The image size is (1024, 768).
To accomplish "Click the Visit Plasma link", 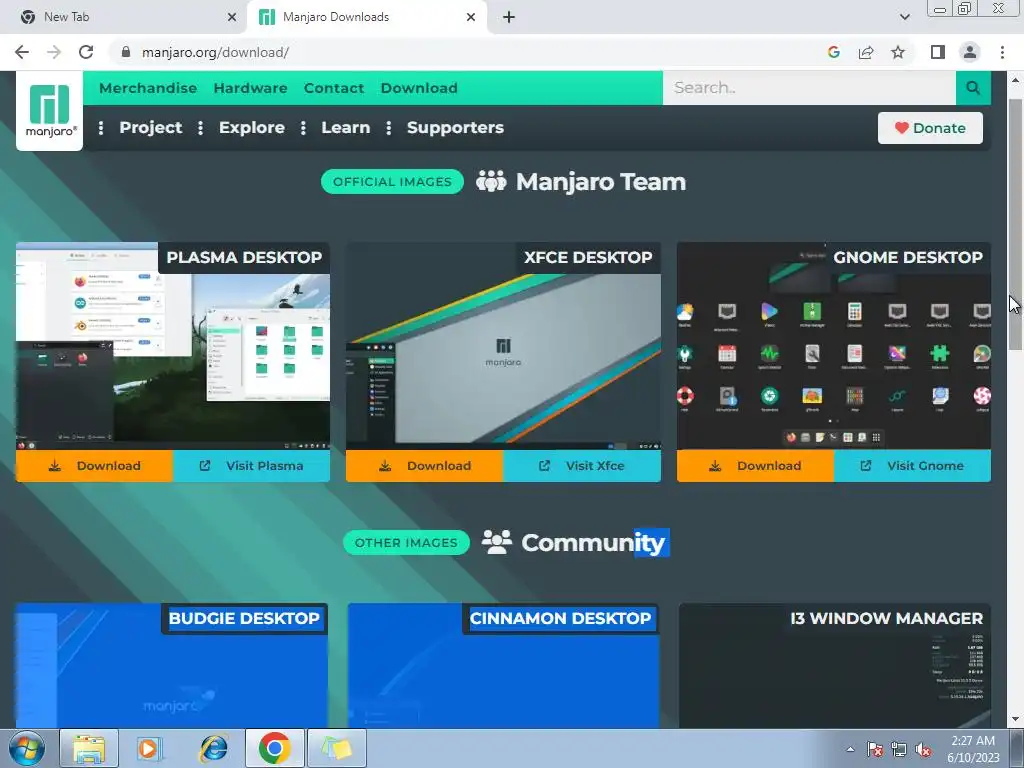I will 251,466.
